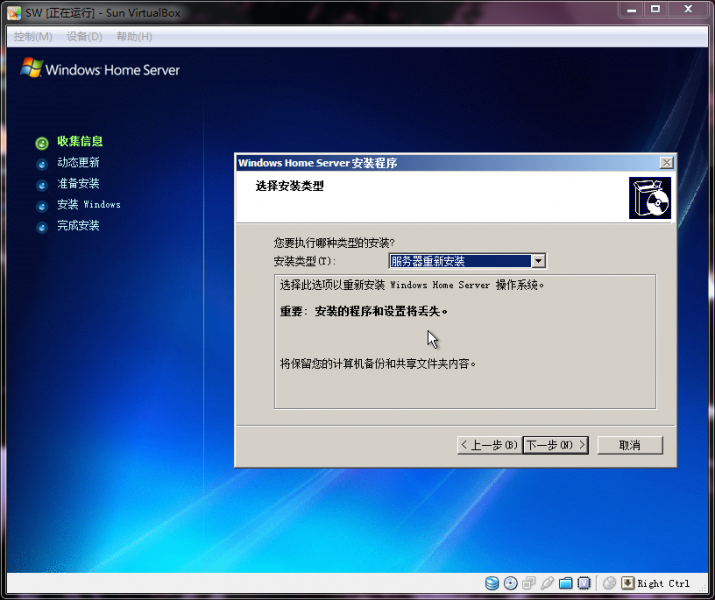
Task: Click the 动态更新 step bullet icon
Action: coord(41,164)
